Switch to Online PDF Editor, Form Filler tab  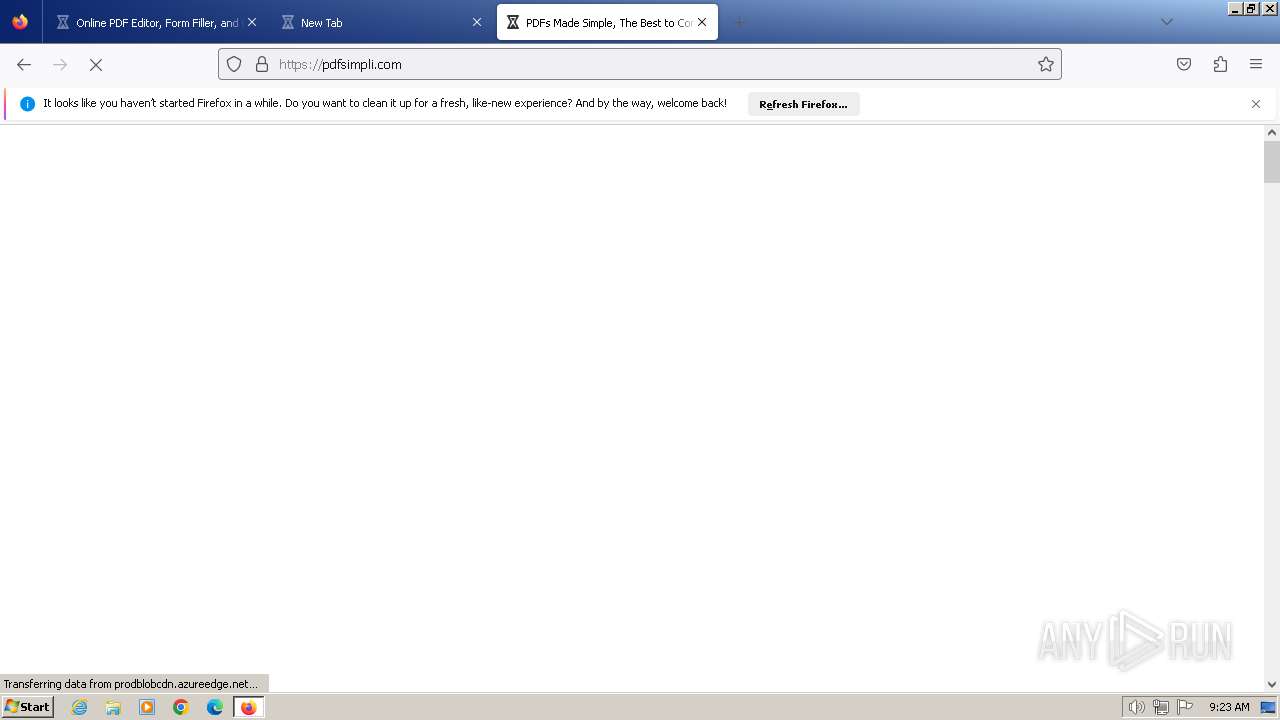157,22
